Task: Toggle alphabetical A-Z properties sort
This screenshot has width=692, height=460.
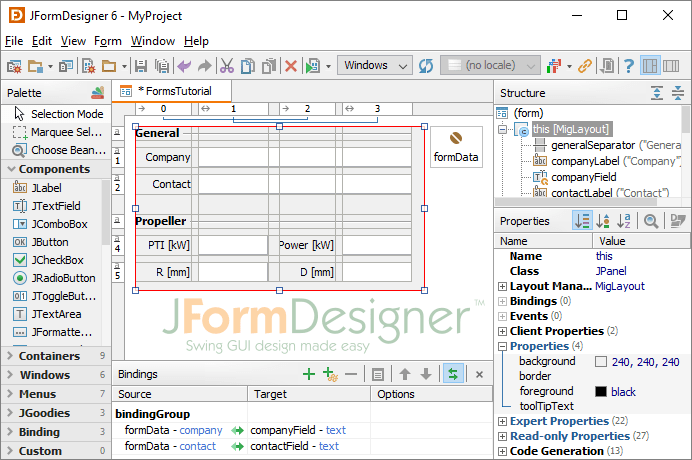Action: [624, 221]
